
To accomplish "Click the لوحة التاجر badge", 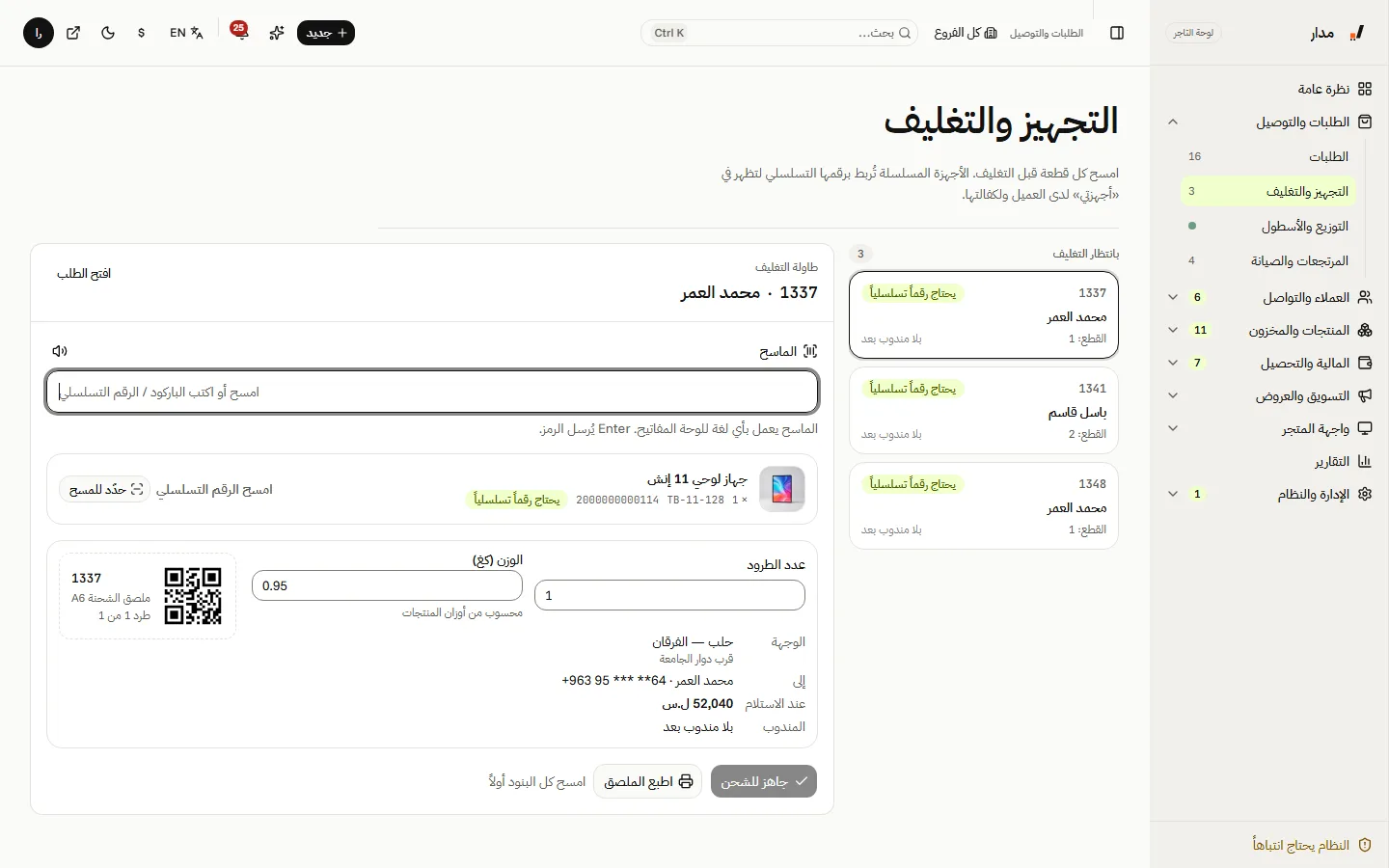I will pyautogui.click(x=1193, y=33).
